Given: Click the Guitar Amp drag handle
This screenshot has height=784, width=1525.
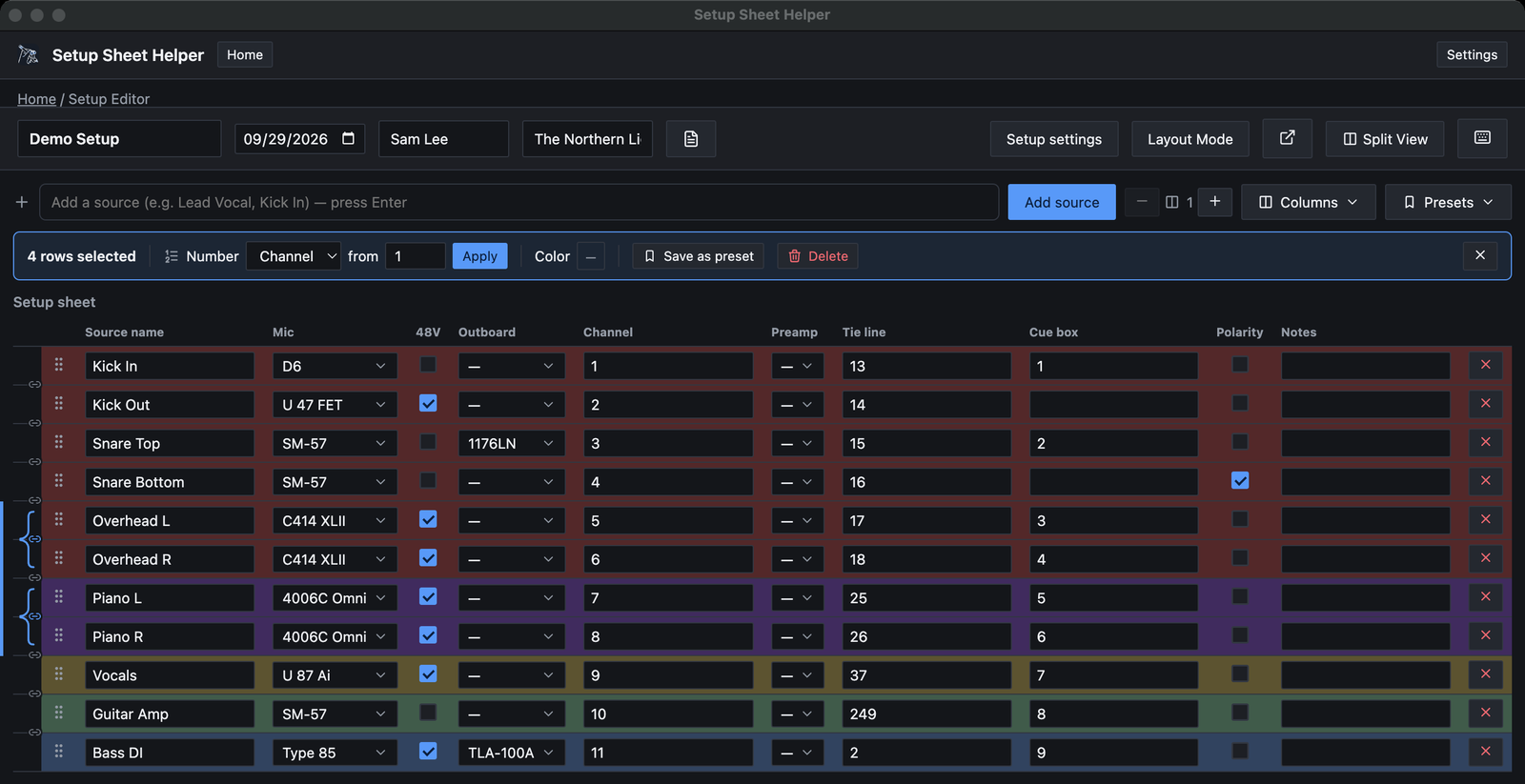Looking at the screenshot, I should click(59, 714).
